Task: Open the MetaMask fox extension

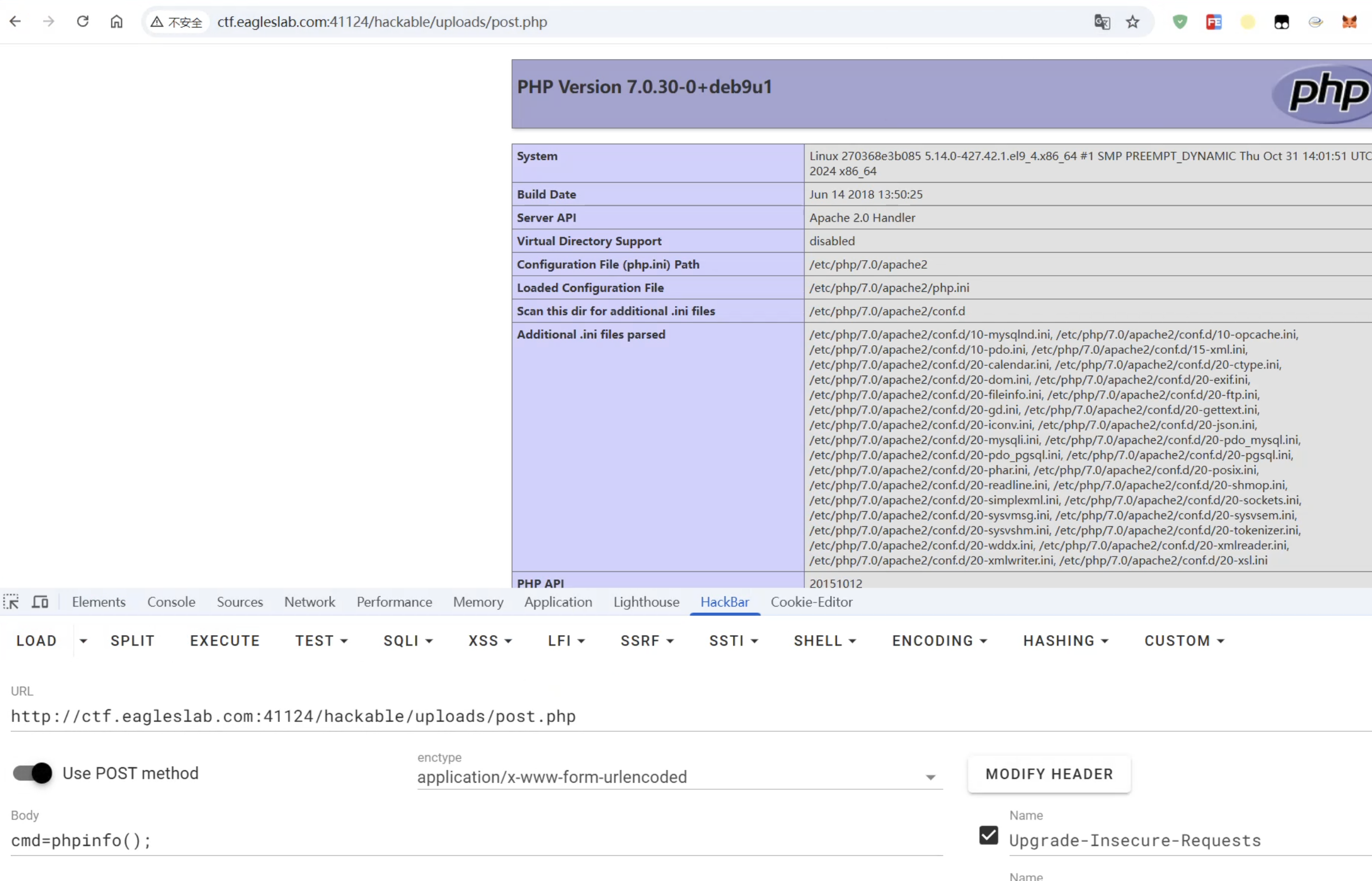Action: point(1349,22)
